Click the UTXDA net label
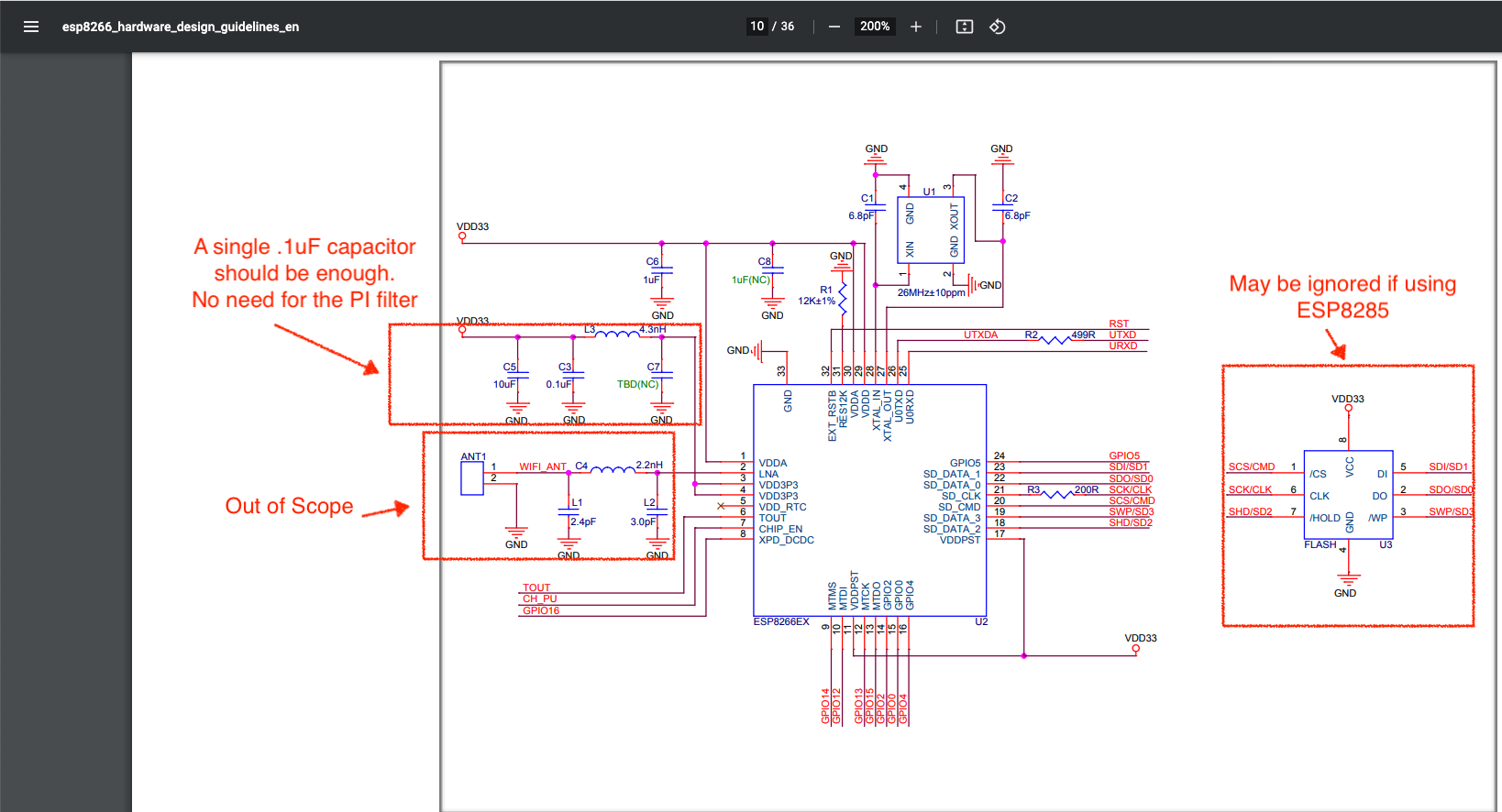 tap(980, 335)
